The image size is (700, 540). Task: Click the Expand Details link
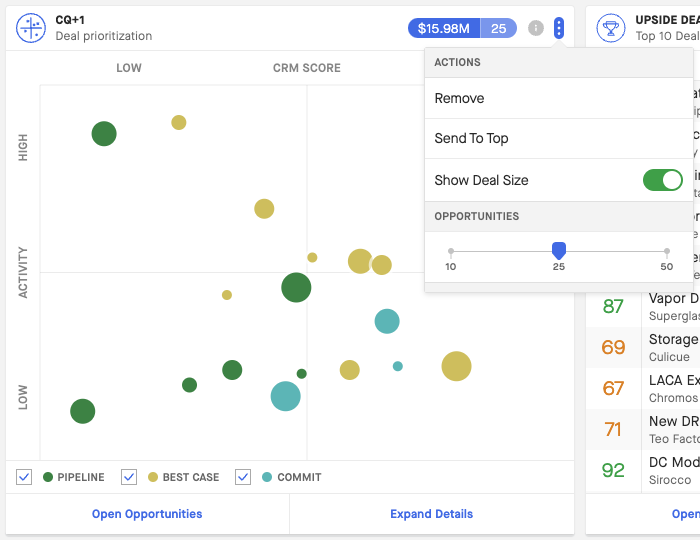click(x=431, y=514)
